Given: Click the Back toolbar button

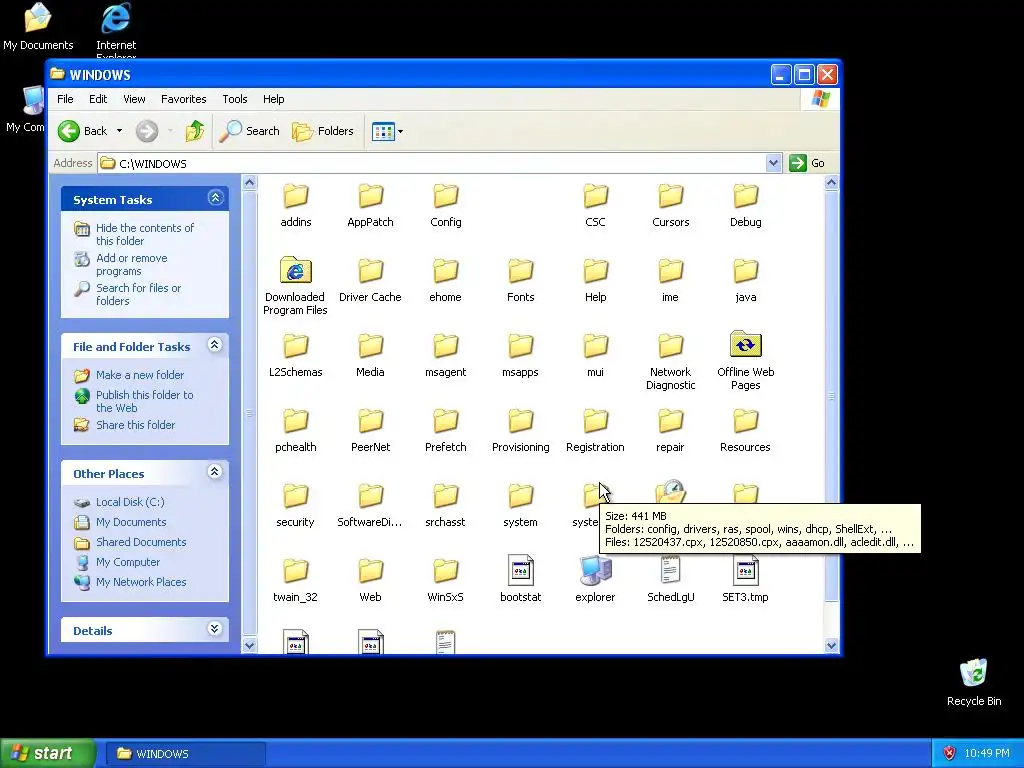Looking at the screenshot, I should coord(82,131).
